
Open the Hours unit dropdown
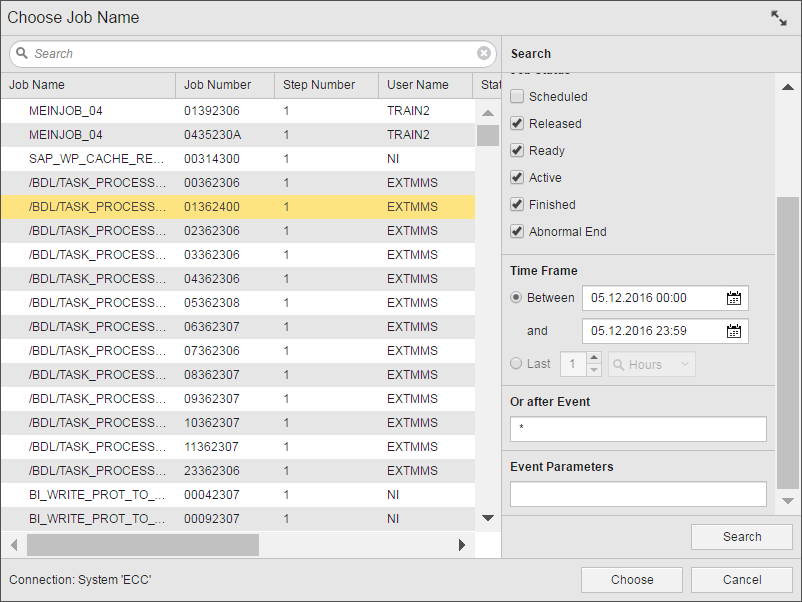tap(651, 365)
